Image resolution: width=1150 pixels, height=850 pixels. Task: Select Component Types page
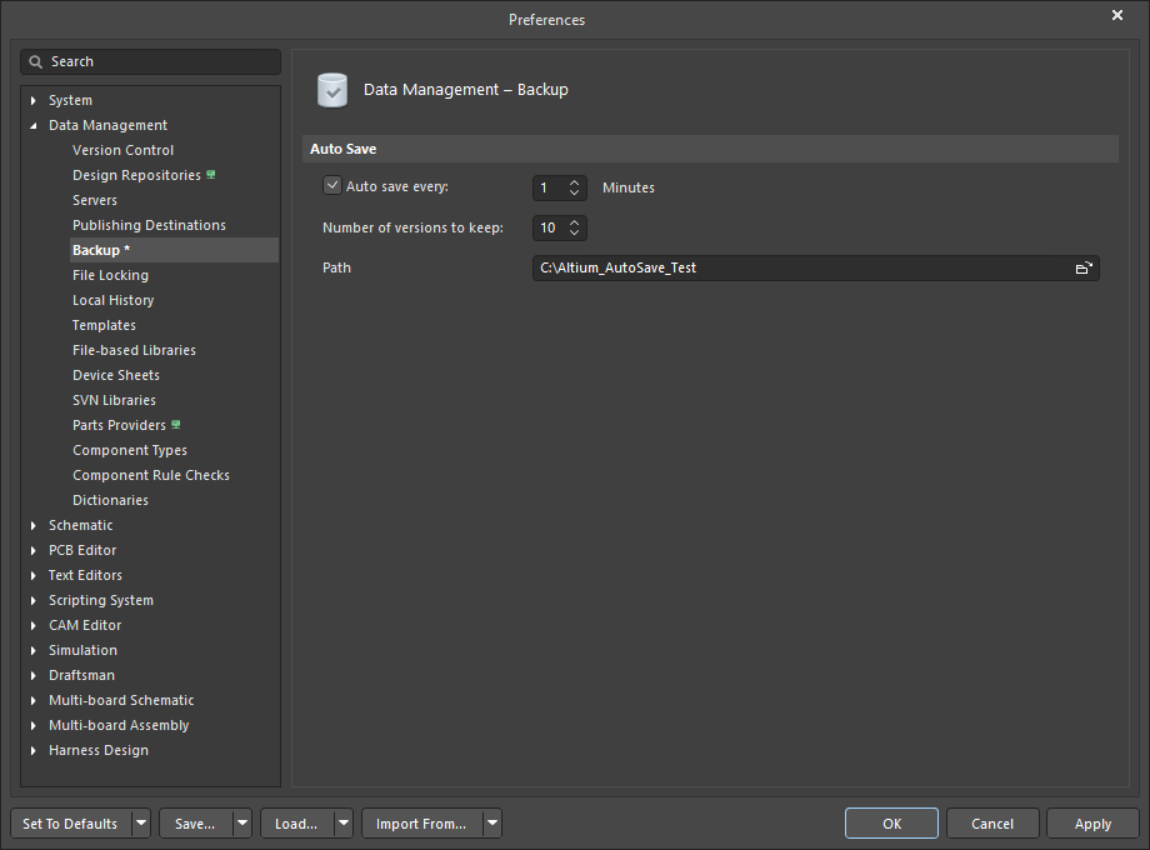tap(130, 450)
